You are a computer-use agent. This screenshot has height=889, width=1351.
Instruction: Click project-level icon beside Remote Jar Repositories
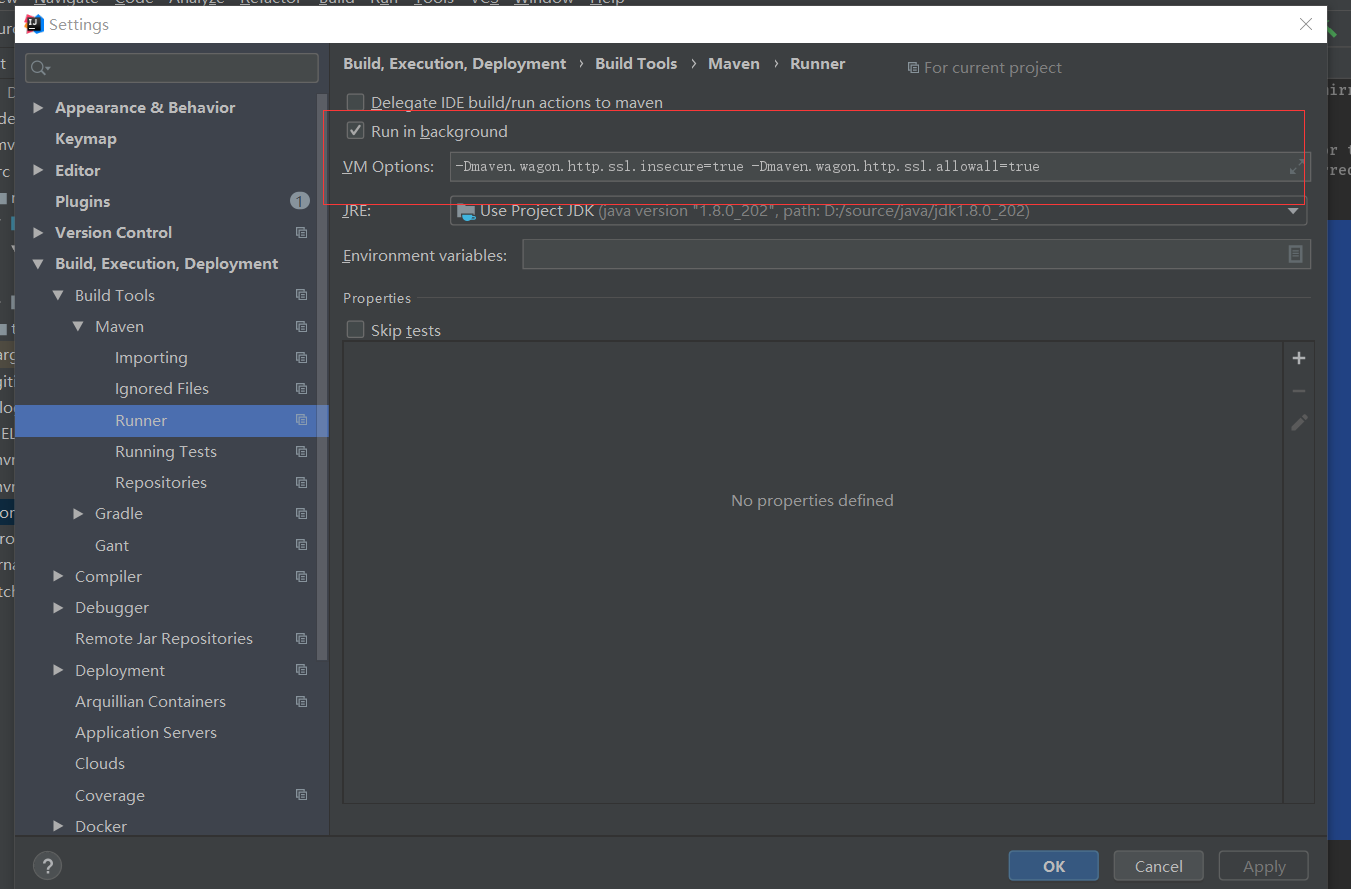click(x=301, y=639)
